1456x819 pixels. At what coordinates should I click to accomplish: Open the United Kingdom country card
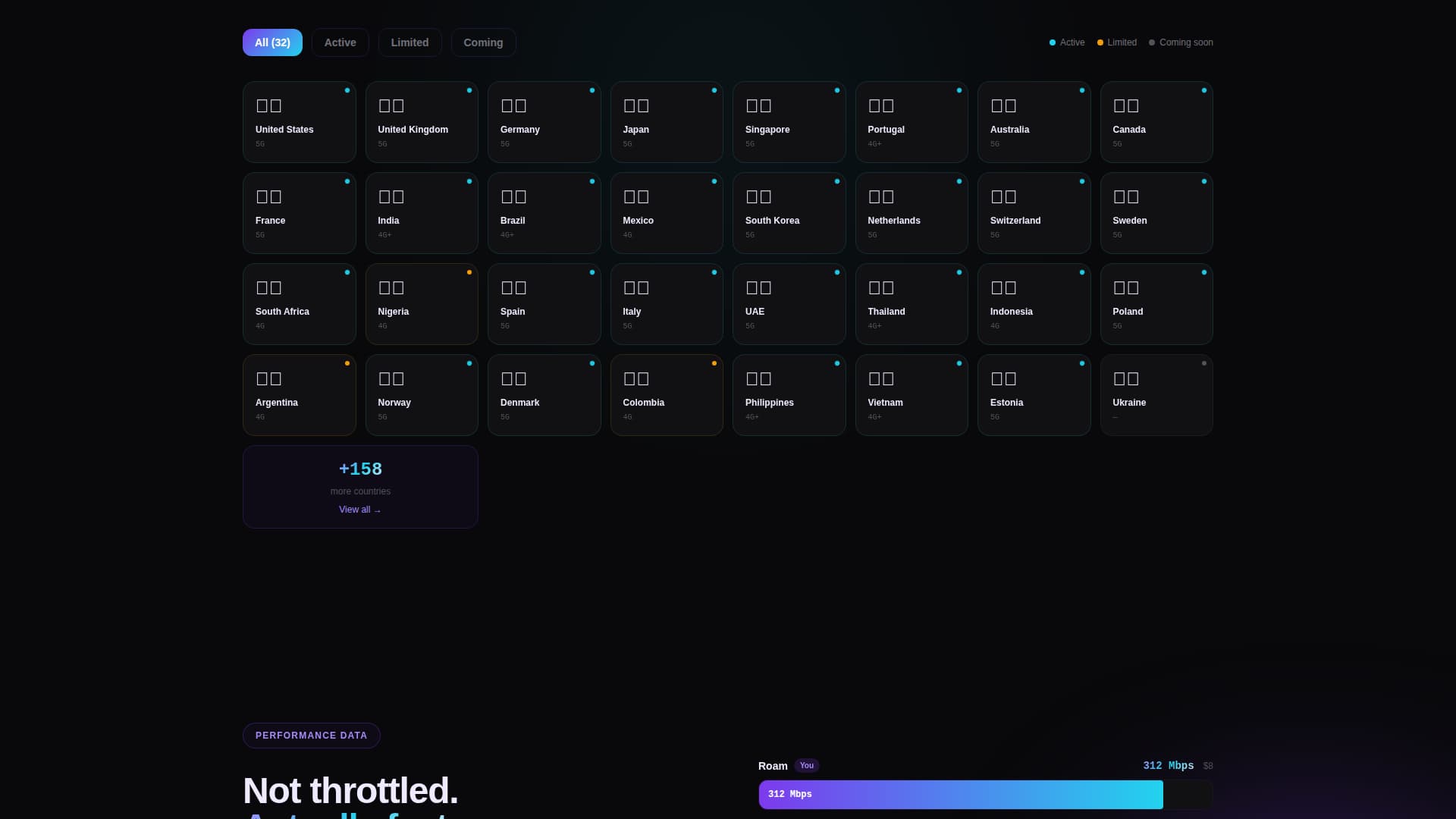[422, 122]
